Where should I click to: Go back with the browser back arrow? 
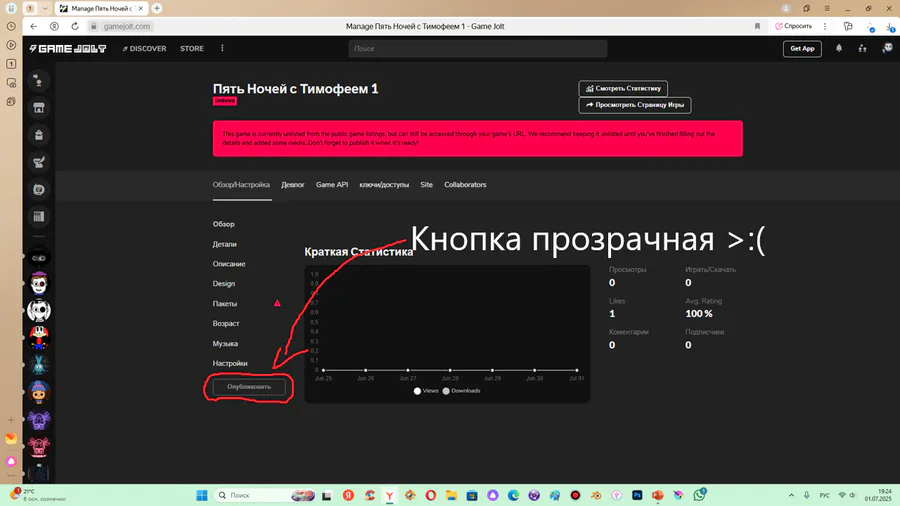click(x=34, y=26)
